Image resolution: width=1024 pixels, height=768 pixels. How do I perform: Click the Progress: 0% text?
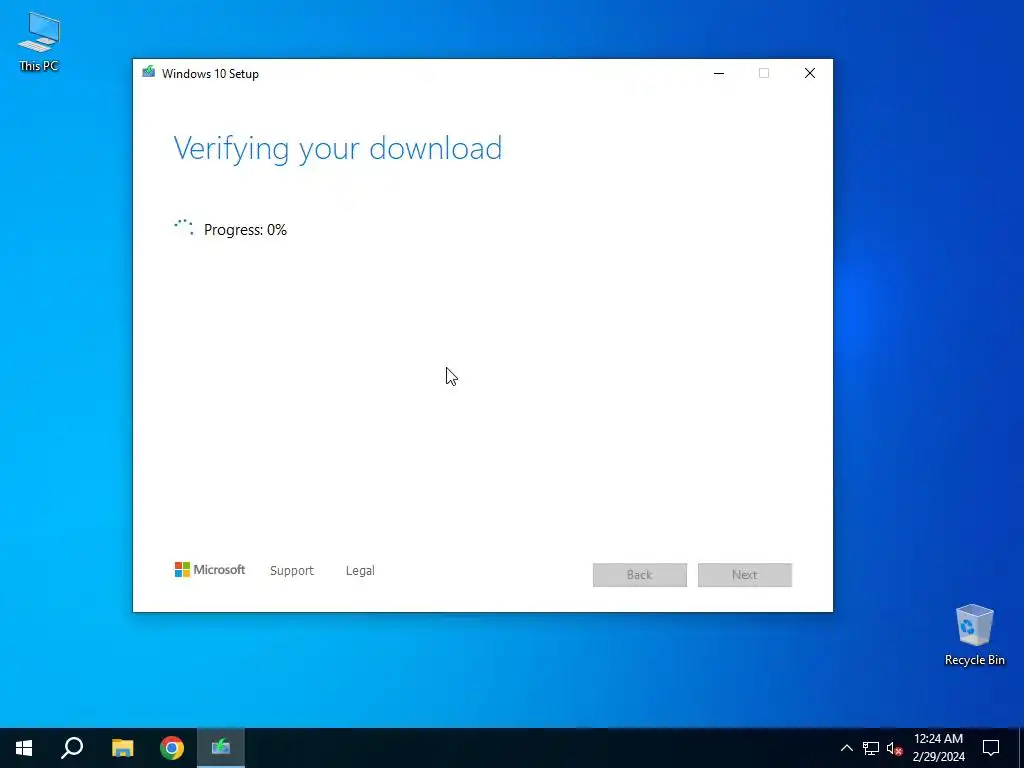pyautogui.click(x=245, y=230)
